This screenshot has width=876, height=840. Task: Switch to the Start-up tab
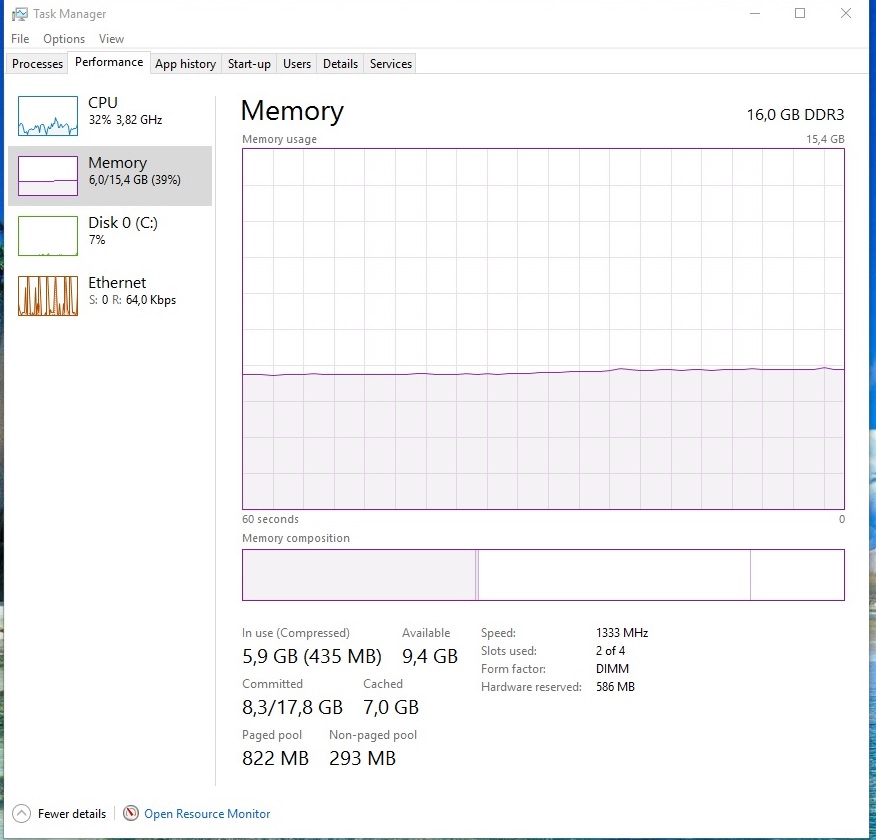coord(249,64)
